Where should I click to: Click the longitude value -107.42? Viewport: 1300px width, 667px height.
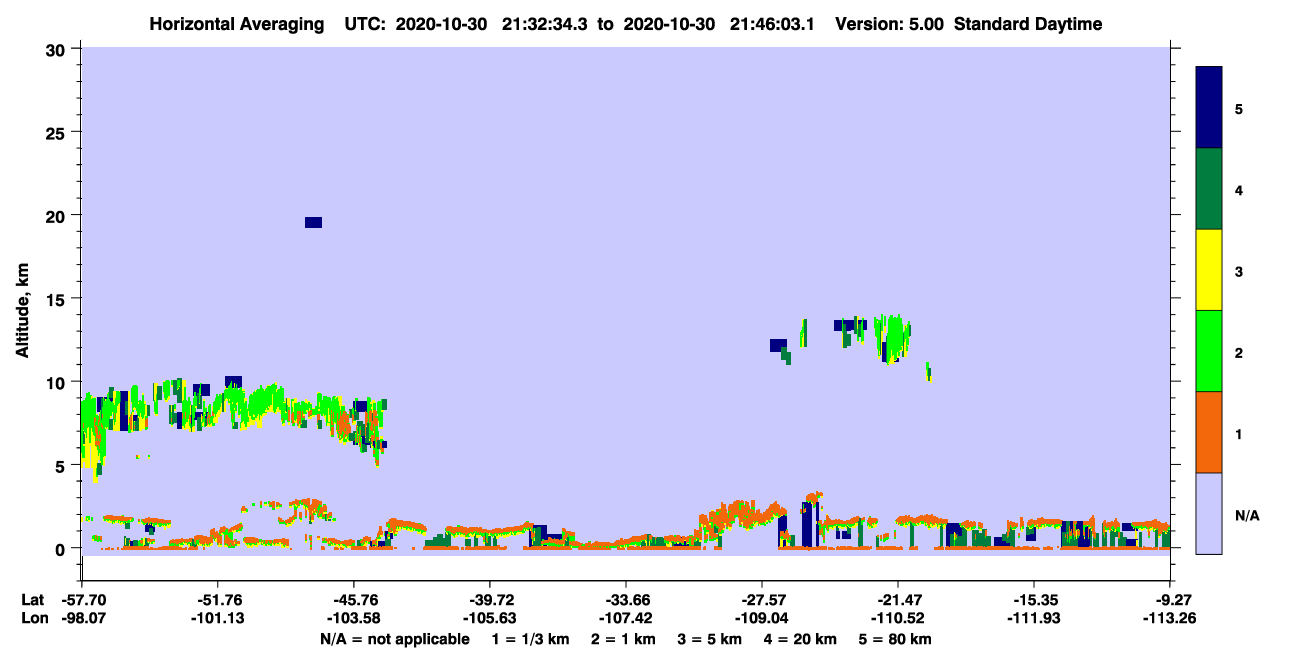[626, 618]
